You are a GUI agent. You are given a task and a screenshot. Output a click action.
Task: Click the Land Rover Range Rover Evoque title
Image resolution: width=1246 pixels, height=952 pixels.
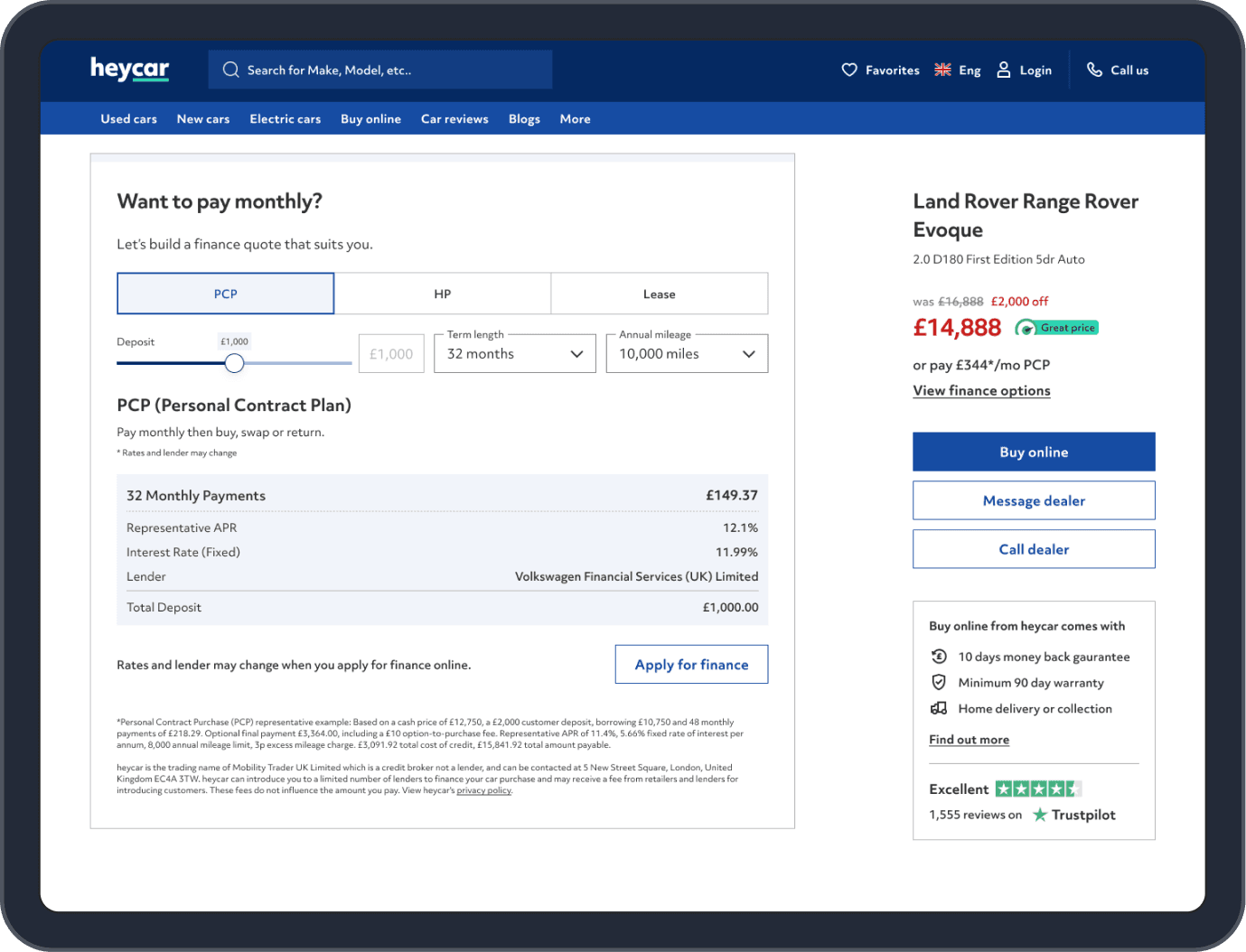click(x=1026, y=215)
